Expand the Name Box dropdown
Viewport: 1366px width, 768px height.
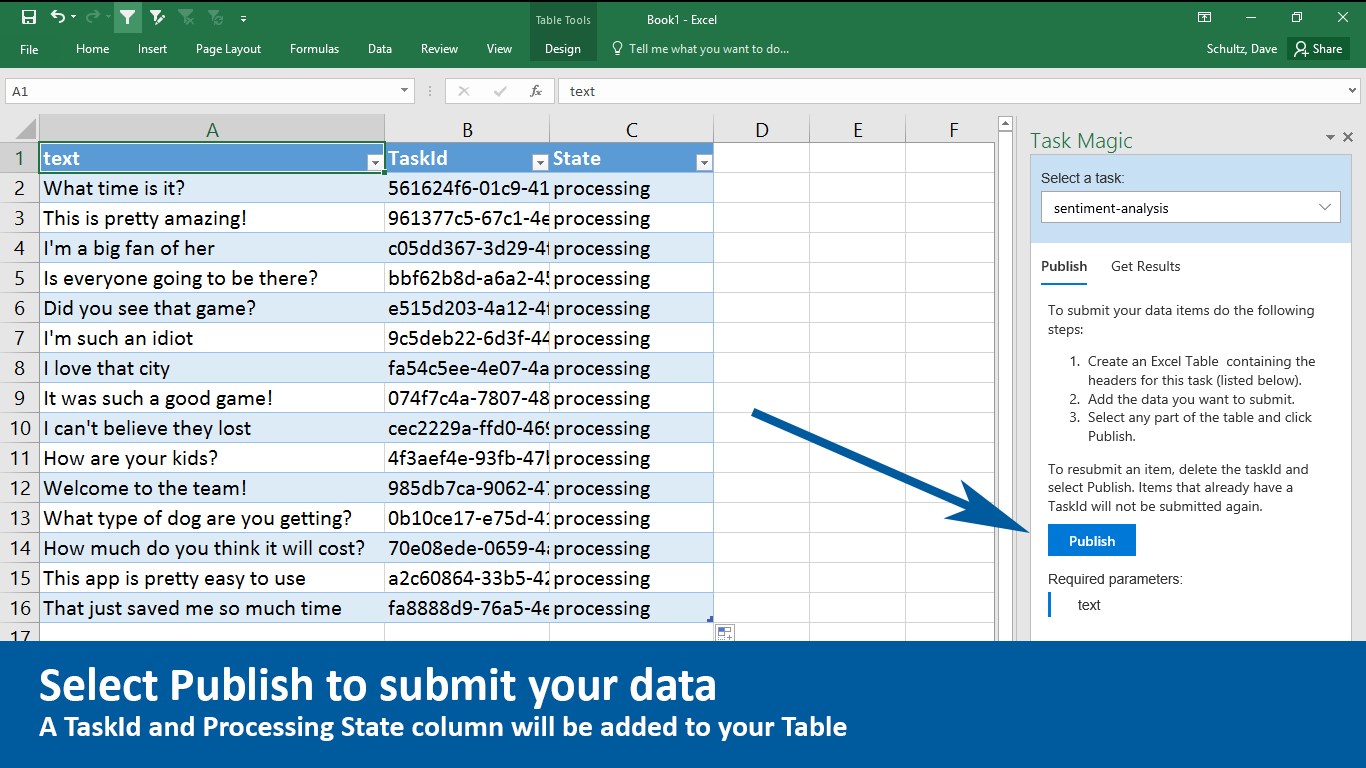pyautogui.click(x=405, y=91)
